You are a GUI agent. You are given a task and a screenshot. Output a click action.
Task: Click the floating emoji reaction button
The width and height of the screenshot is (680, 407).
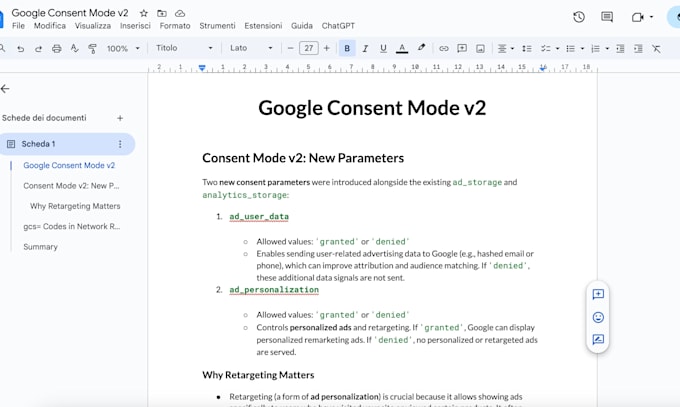[x=598, y=317]
